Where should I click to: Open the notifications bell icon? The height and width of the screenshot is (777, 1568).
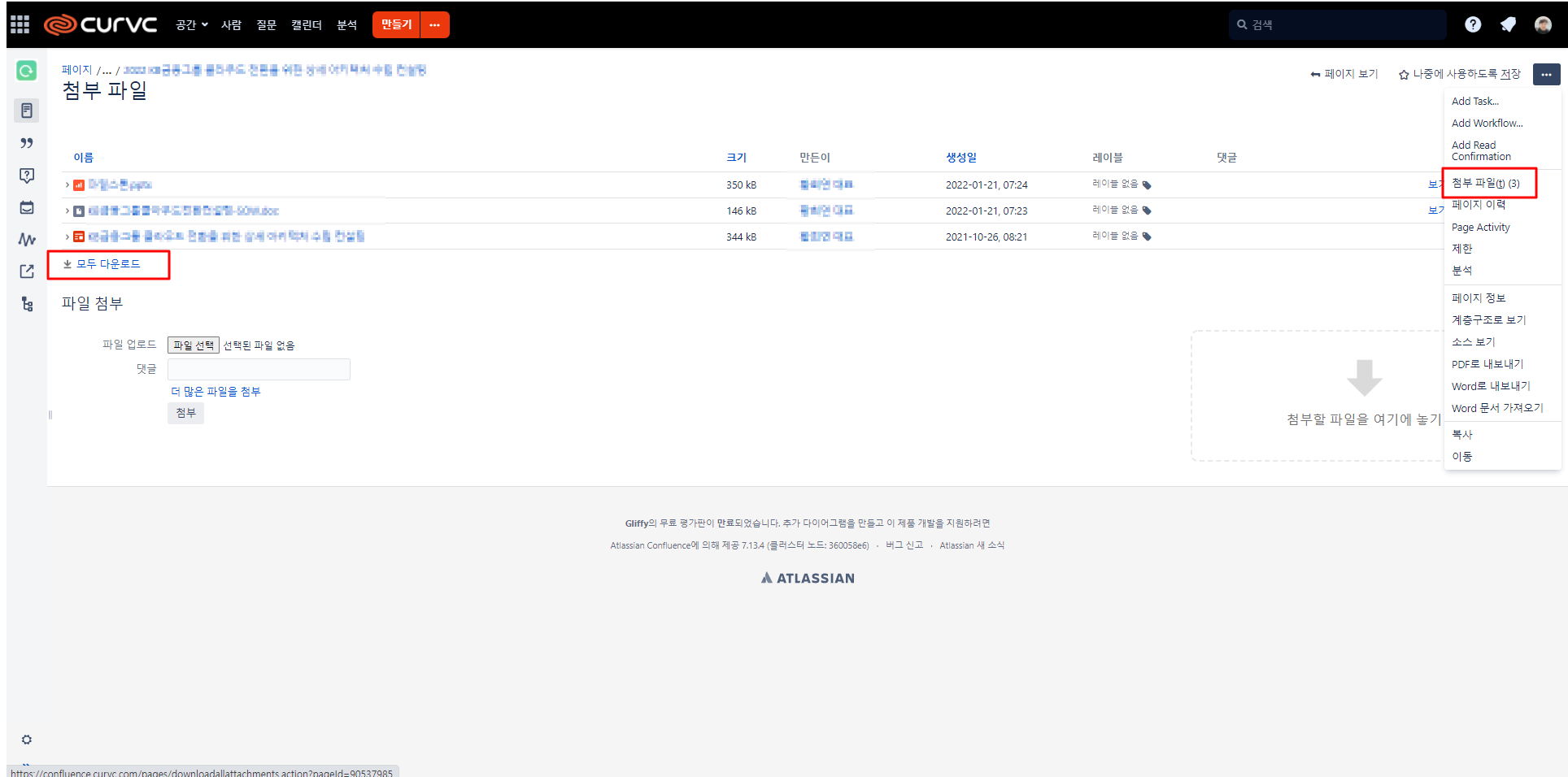pyautogui.click(x=1508, y=24)
